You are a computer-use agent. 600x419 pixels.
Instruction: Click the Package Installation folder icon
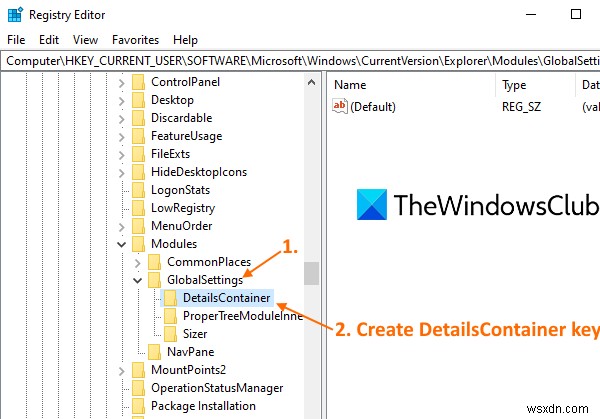(139, 406)
